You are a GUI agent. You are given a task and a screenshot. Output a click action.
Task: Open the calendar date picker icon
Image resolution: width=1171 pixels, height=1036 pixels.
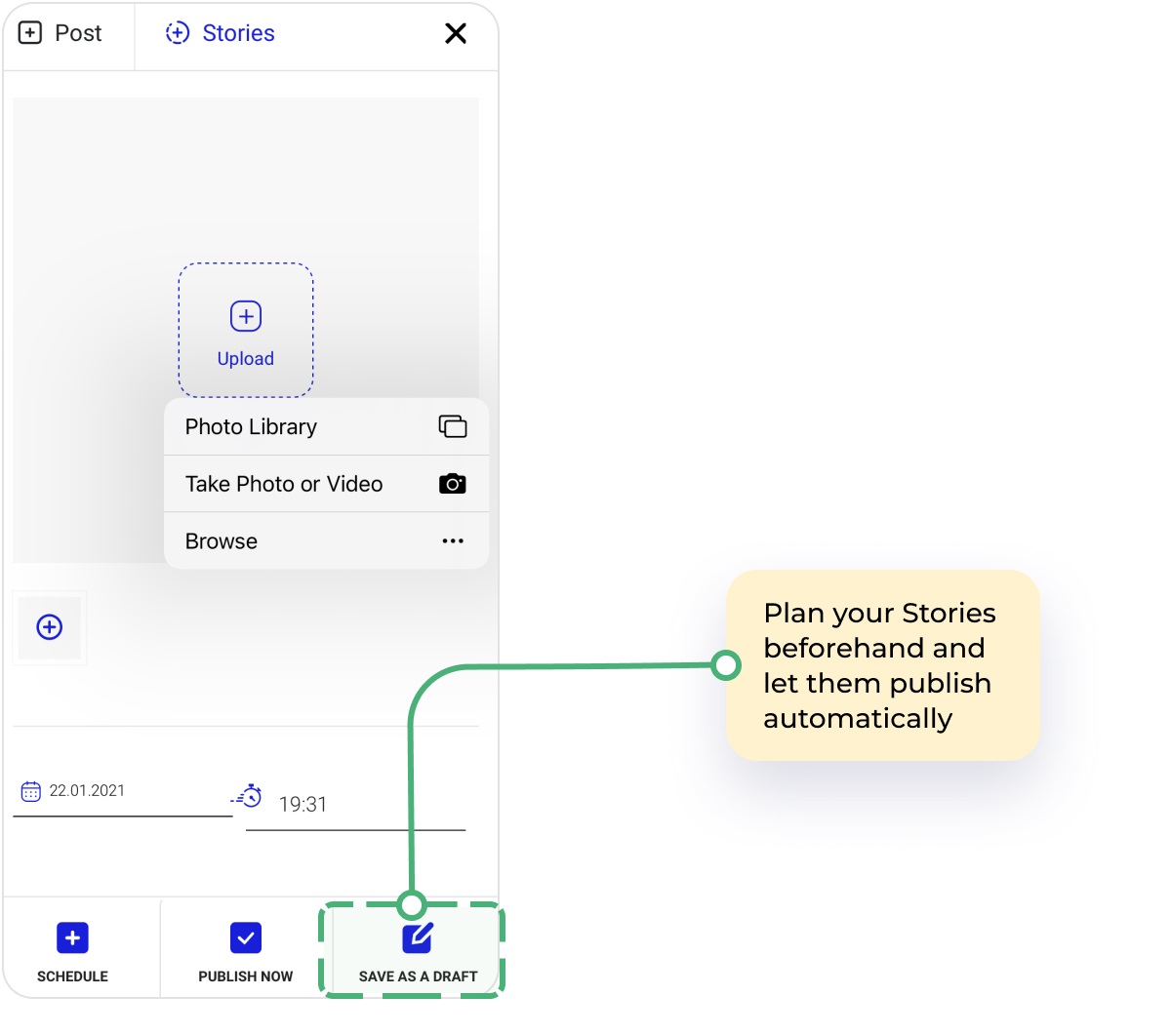point(31,791)
